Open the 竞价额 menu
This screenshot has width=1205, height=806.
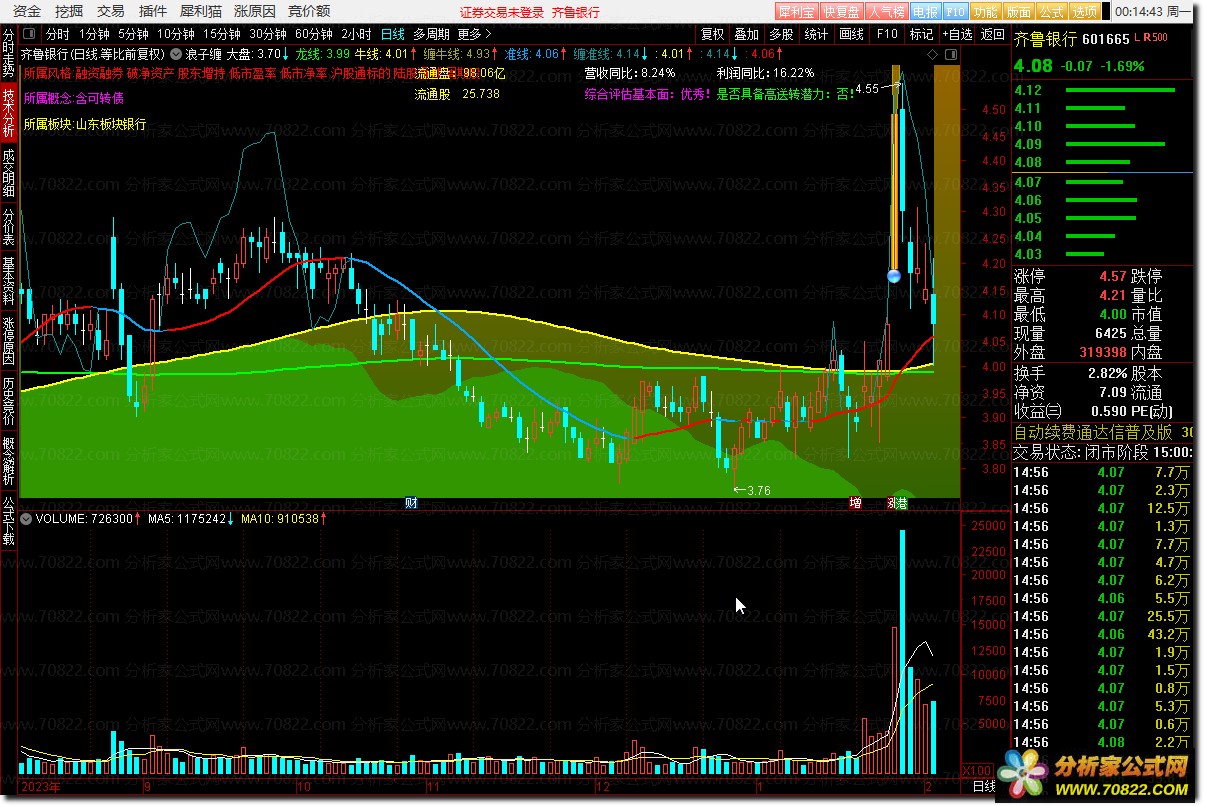pyautogui.click(x=308, y=11)
